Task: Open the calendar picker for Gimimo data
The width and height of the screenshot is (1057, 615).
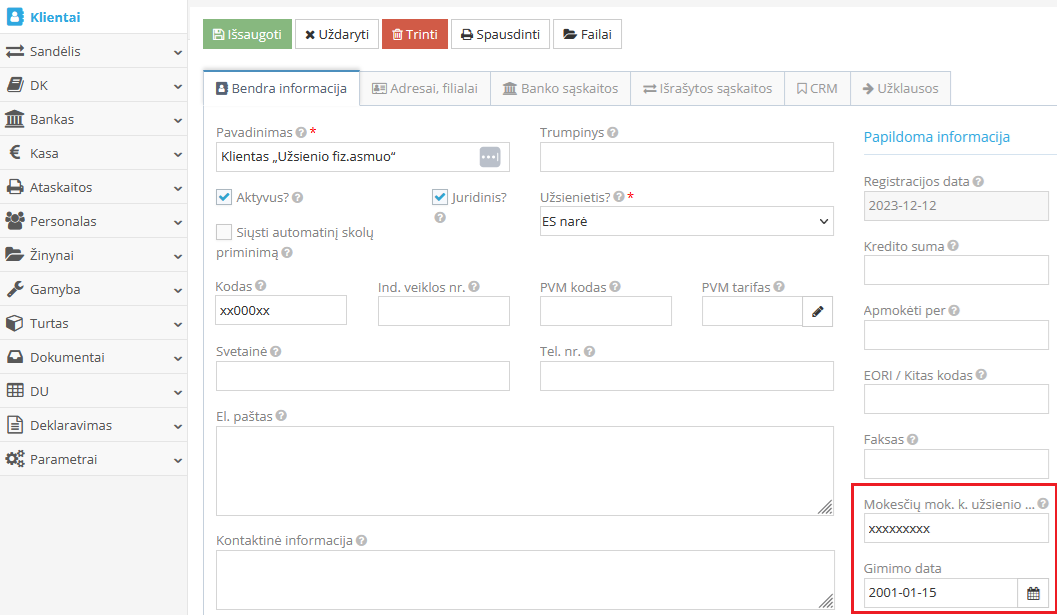Action: click(1033, 593)
